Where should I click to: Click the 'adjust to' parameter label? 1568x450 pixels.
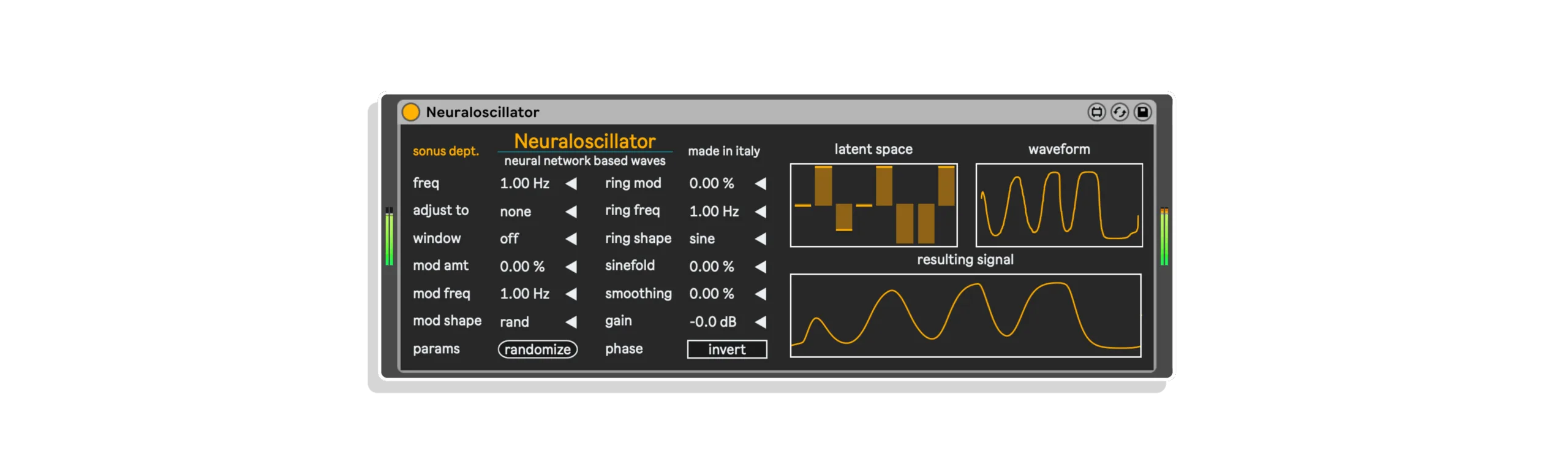[440, 210]
